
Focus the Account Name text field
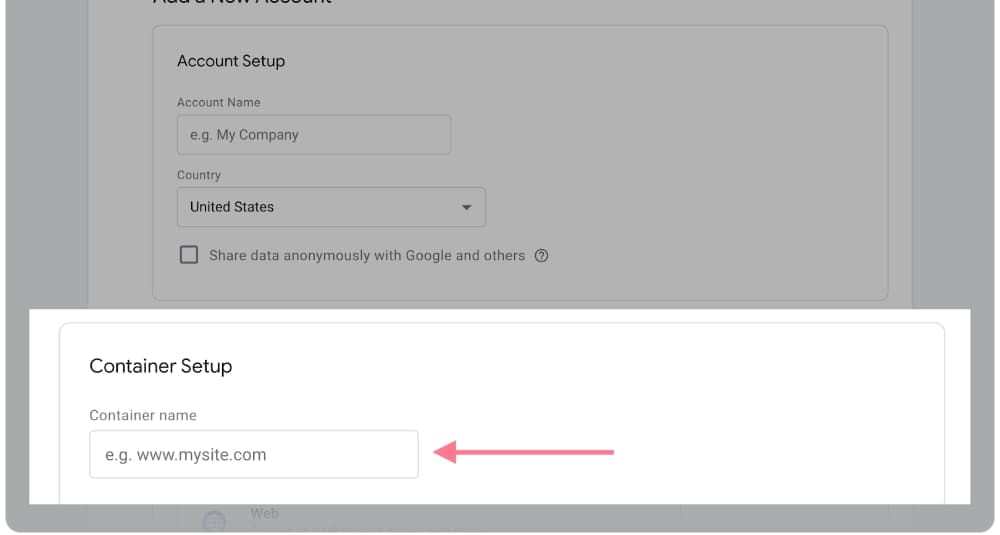point(314,135)
